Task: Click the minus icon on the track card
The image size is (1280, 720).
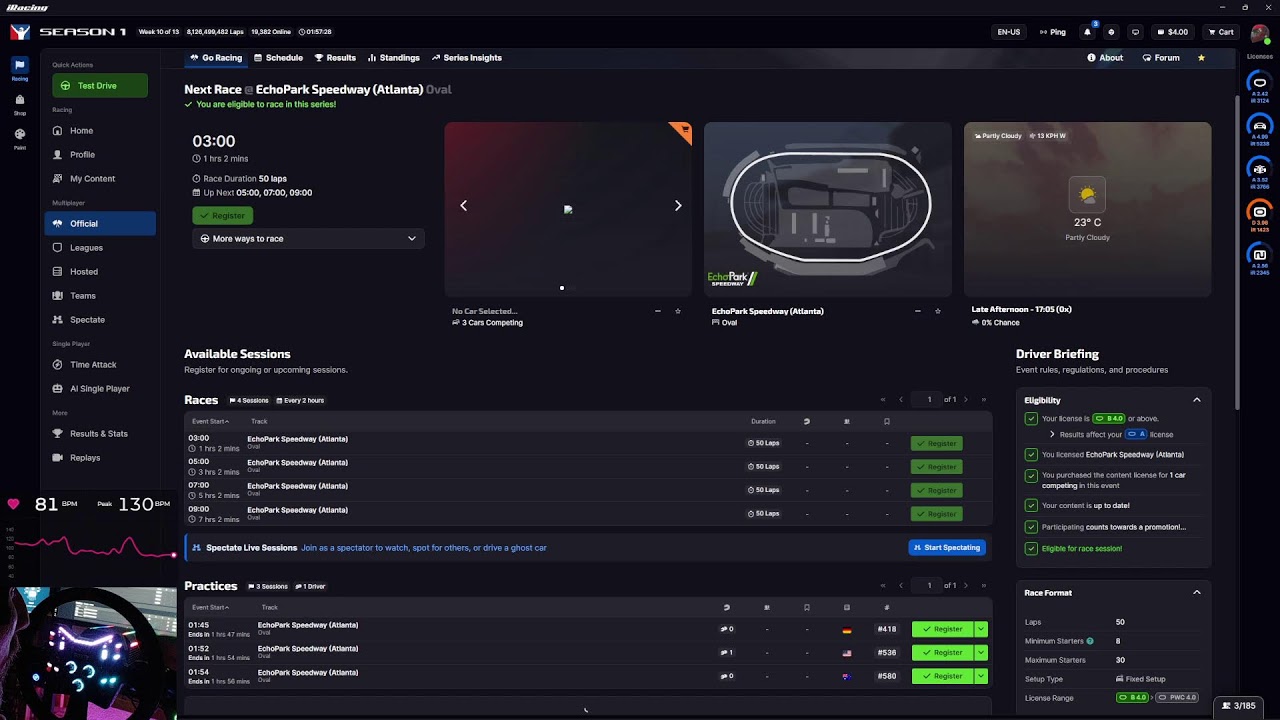Action: [917, 311]
